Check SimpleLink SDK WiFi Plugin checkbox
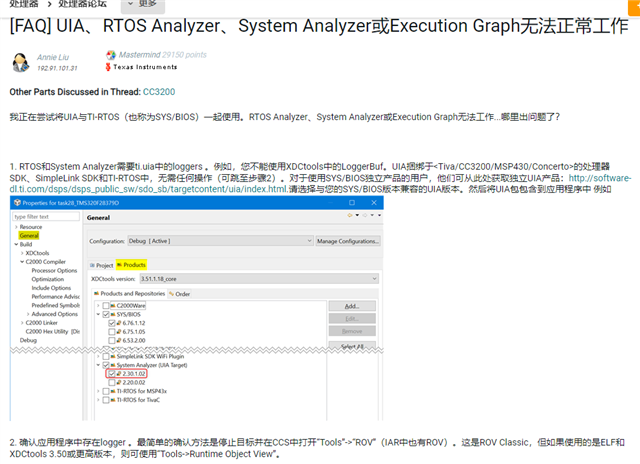 pos(106,356)
